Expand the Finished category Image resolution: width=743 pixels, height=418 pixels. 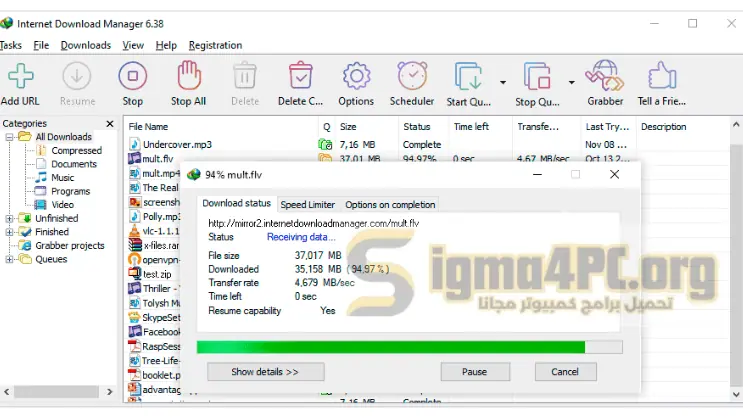point(9,232)
